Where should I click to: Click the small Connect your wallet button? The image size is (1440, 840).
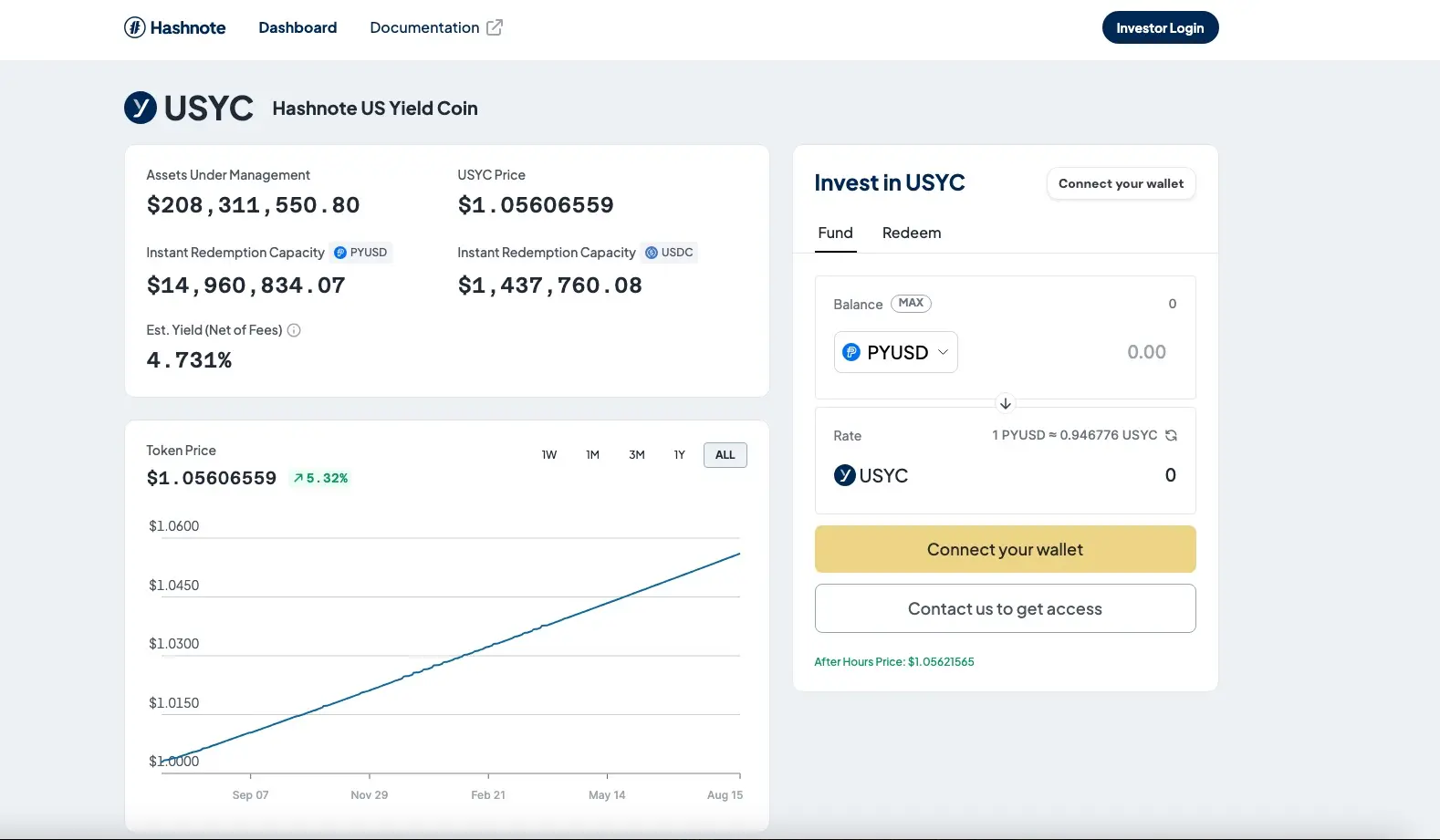click(x=1121, y=183)
